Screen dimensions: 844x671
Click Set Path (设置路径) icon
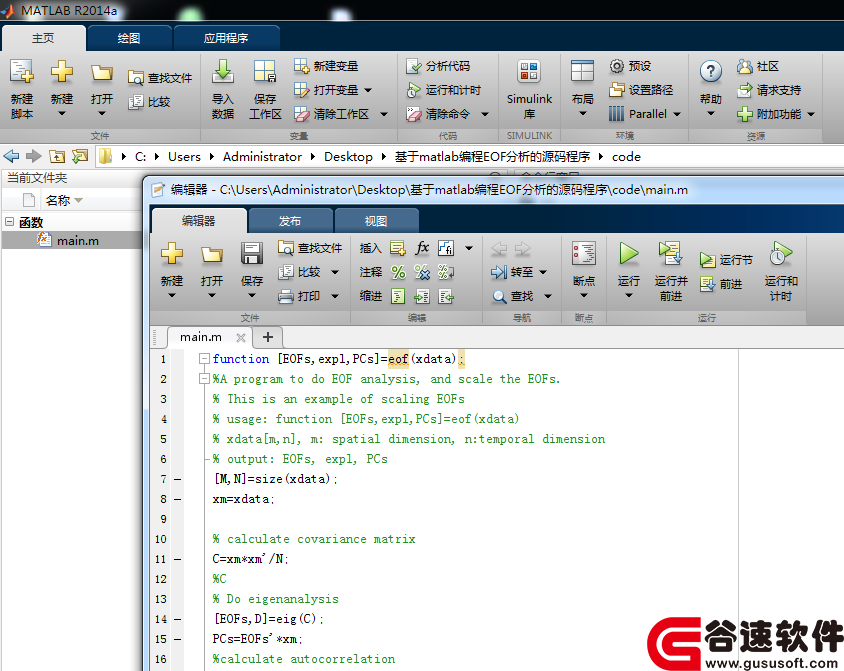pyautogui.click(x=616, y=90)
